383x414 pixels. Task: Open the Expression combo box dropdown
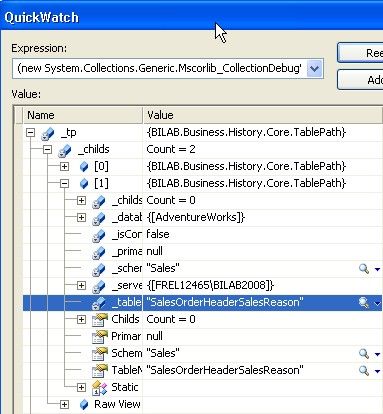click(315, 69)
